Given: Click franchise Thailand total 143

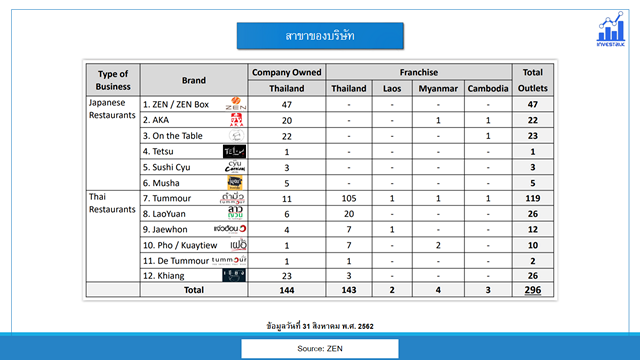Looking at the screenshot, I should [349, 290].
